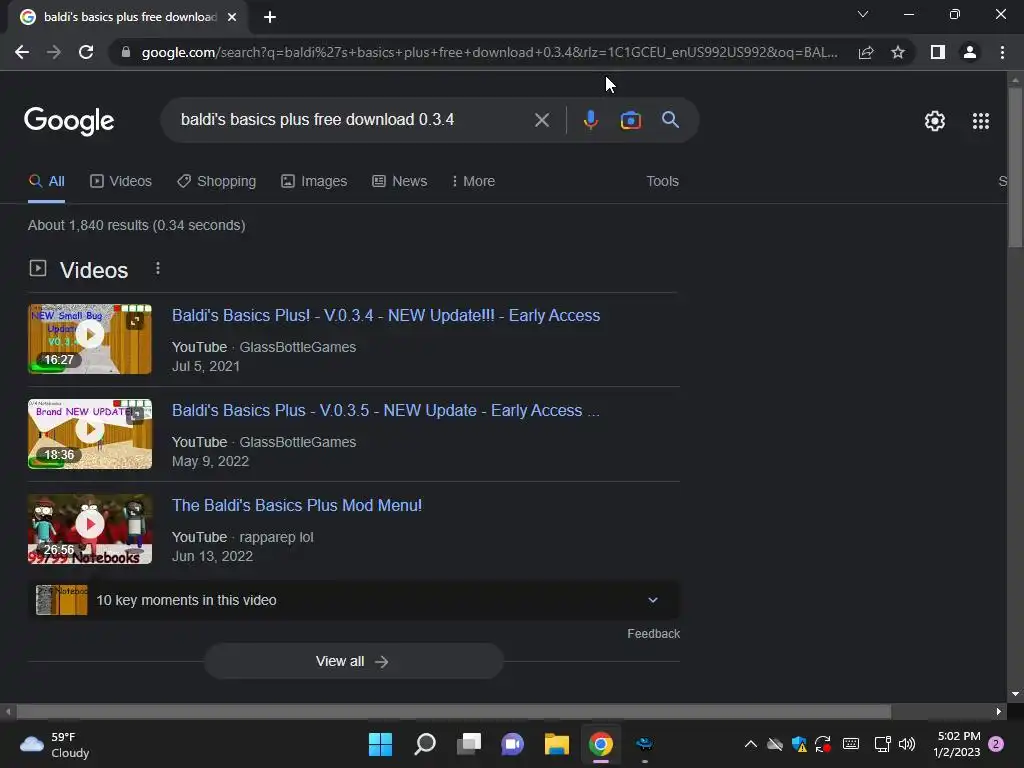Search by image with camera icon
This screenshot has height=768, width=1024.
pos(630,120)
